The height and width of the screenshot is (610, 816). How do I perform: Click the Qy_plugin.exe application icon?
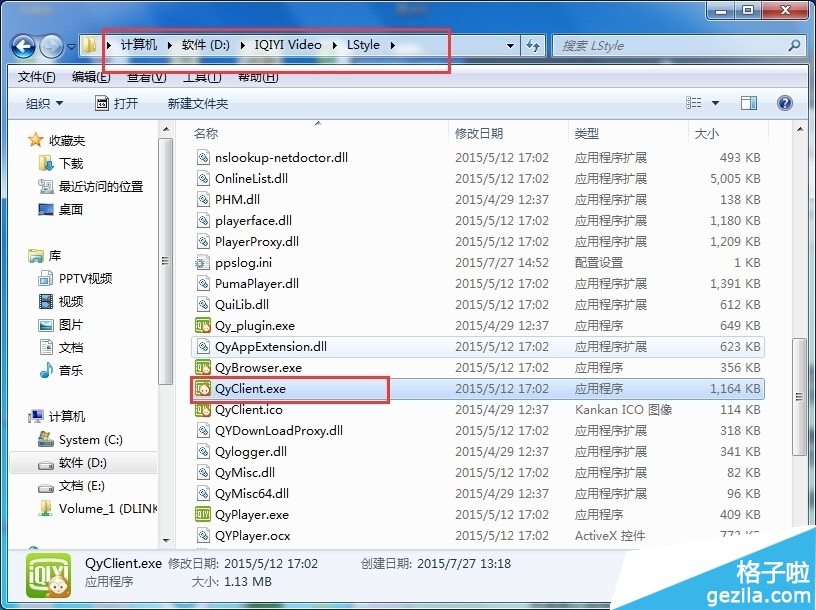point(202,326)
